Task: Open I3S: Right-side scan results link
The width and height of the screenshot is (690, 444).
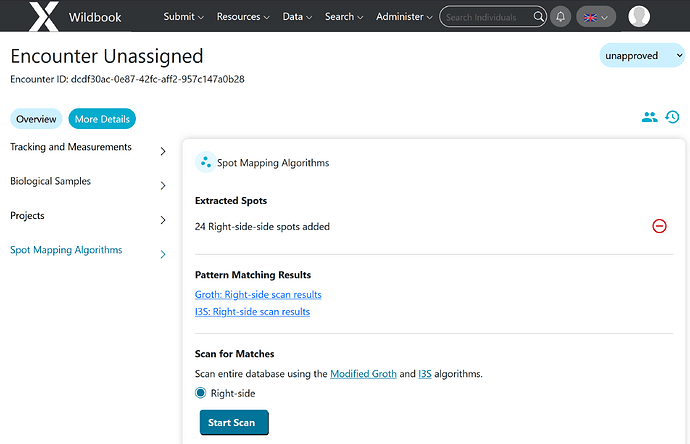Action: click(x=252, y=312)
